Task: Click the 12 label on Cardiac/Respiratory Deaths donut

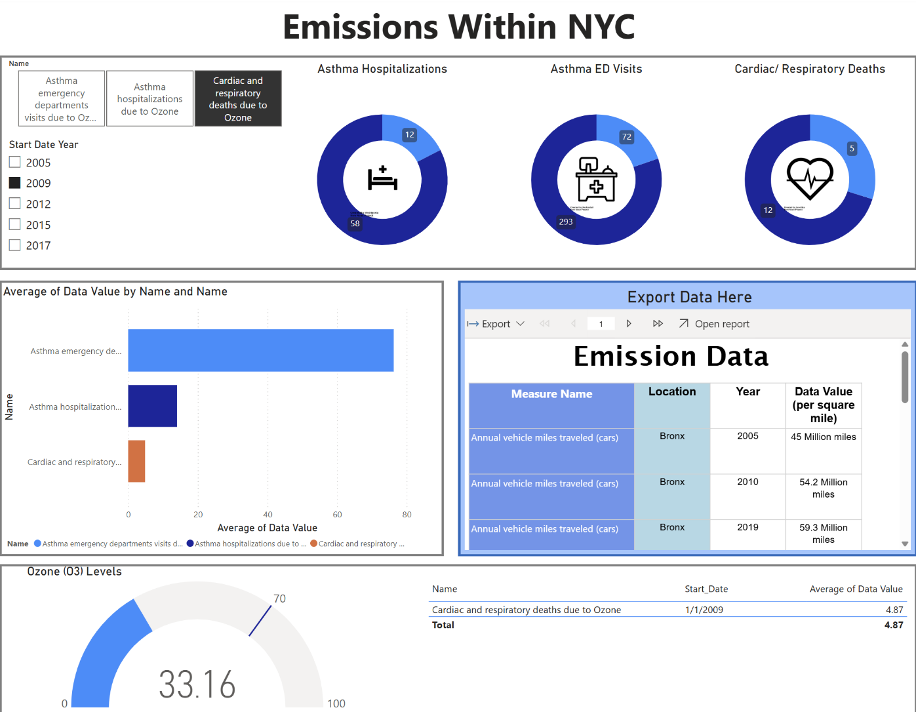Action: click(x=768, y=210)
